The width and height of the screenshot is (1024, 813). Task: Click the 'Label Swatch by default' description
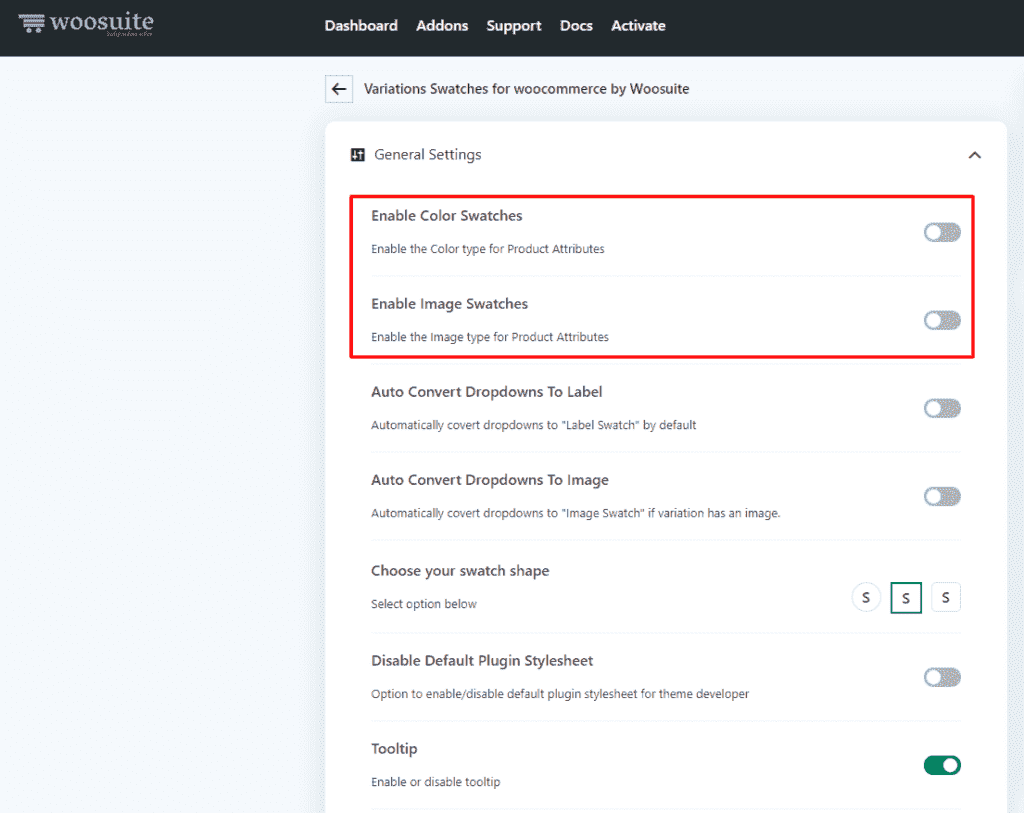[534, 425]
